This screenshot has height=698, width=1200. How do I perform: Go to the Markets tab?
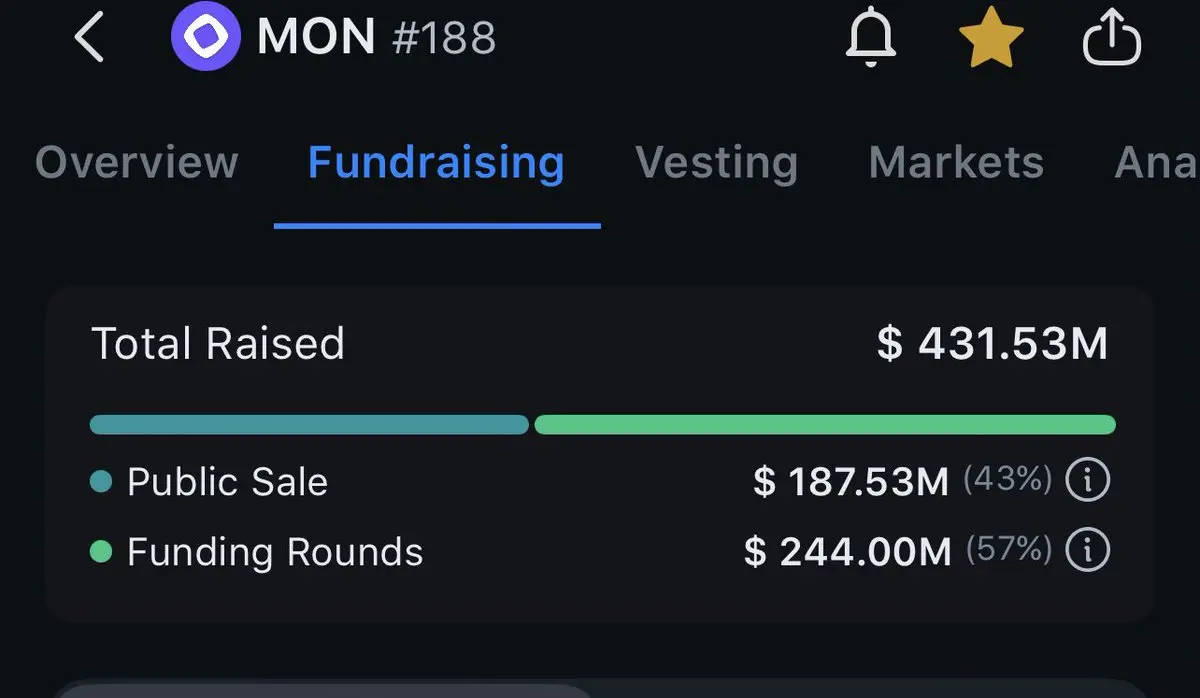956,162
